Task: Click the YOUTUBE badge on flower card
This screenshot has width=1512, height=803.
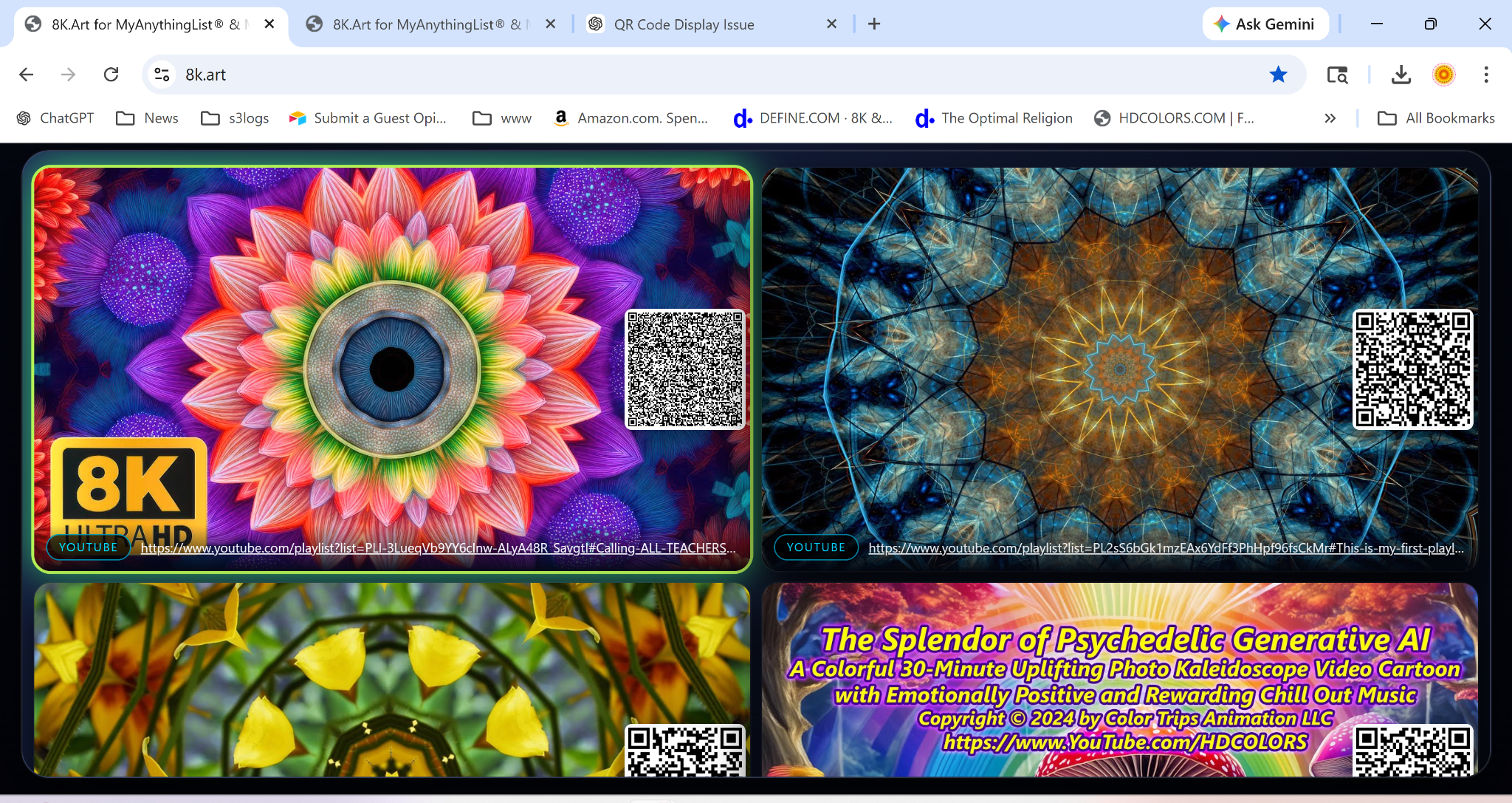Action: tap(89, 547)
